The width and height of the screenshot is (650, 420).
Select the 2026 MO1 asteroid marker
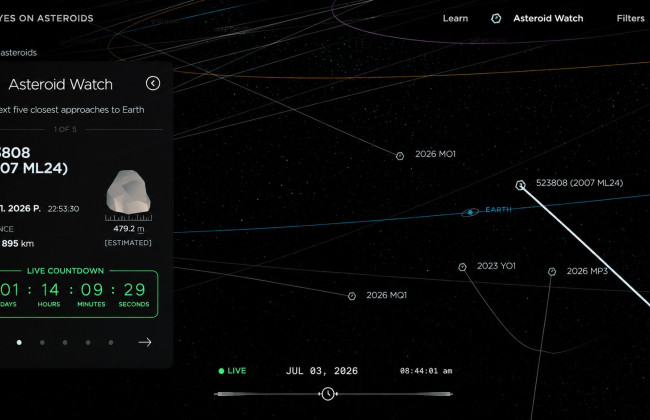pyautogui.click(x=400, y=156)
